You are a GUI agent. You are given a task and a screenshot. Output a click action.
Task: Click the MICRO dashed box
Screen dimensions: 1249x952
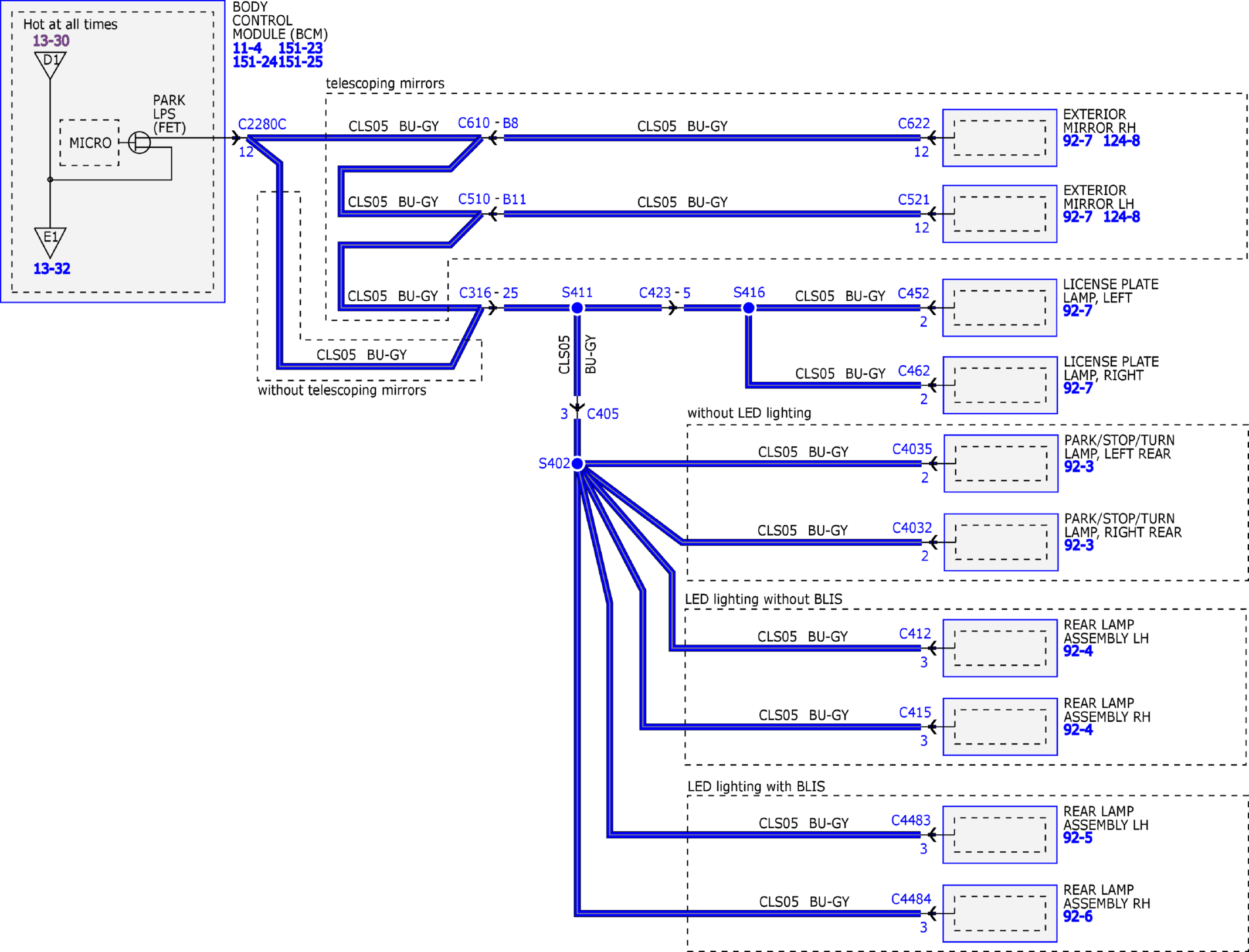89,143
